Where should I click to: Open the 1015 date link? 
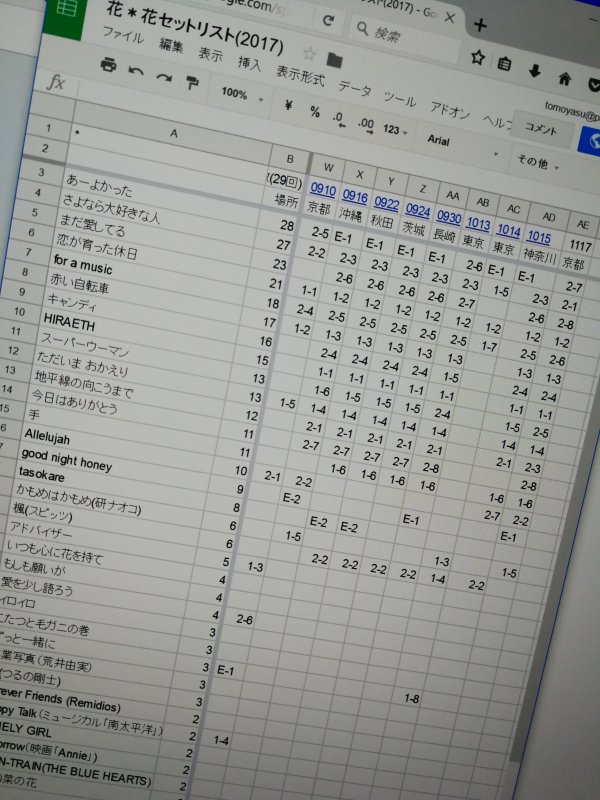click(x=539, y=237)
